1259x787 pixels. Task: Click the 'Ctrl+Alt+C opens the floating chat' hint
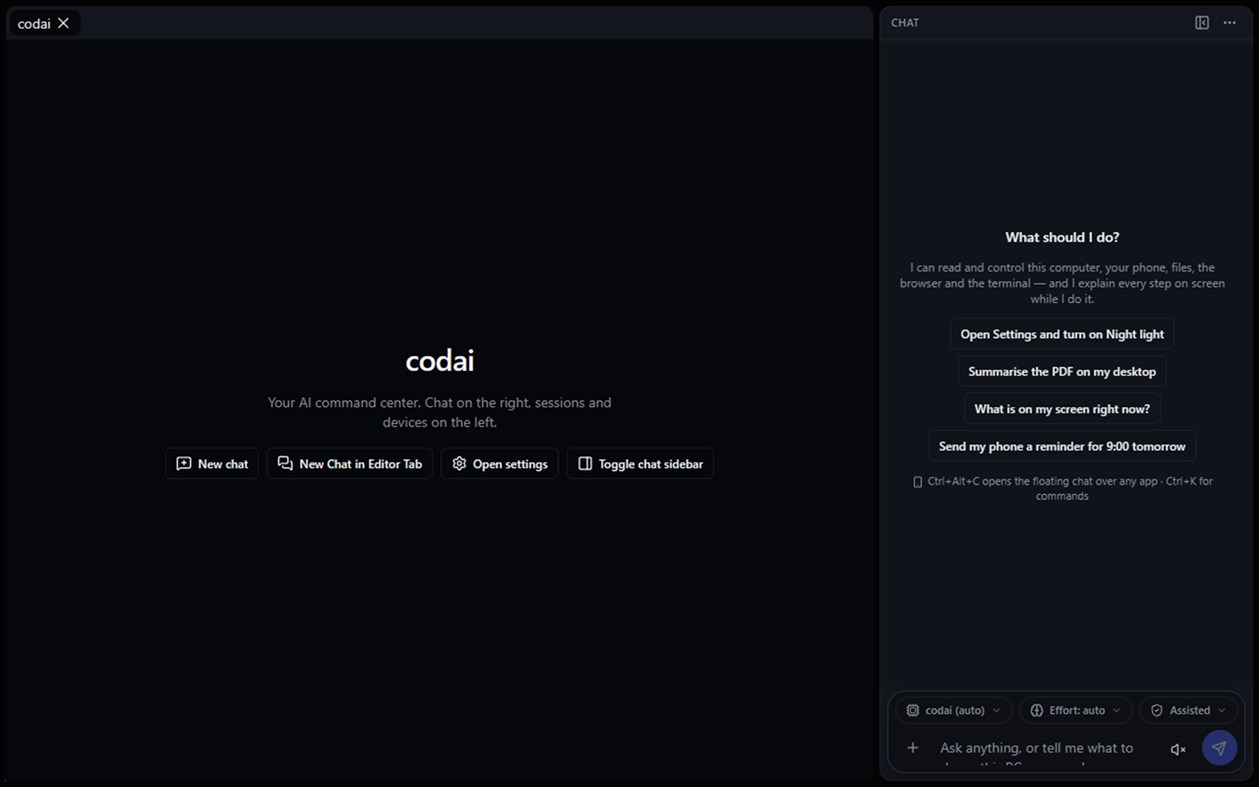1062,488
